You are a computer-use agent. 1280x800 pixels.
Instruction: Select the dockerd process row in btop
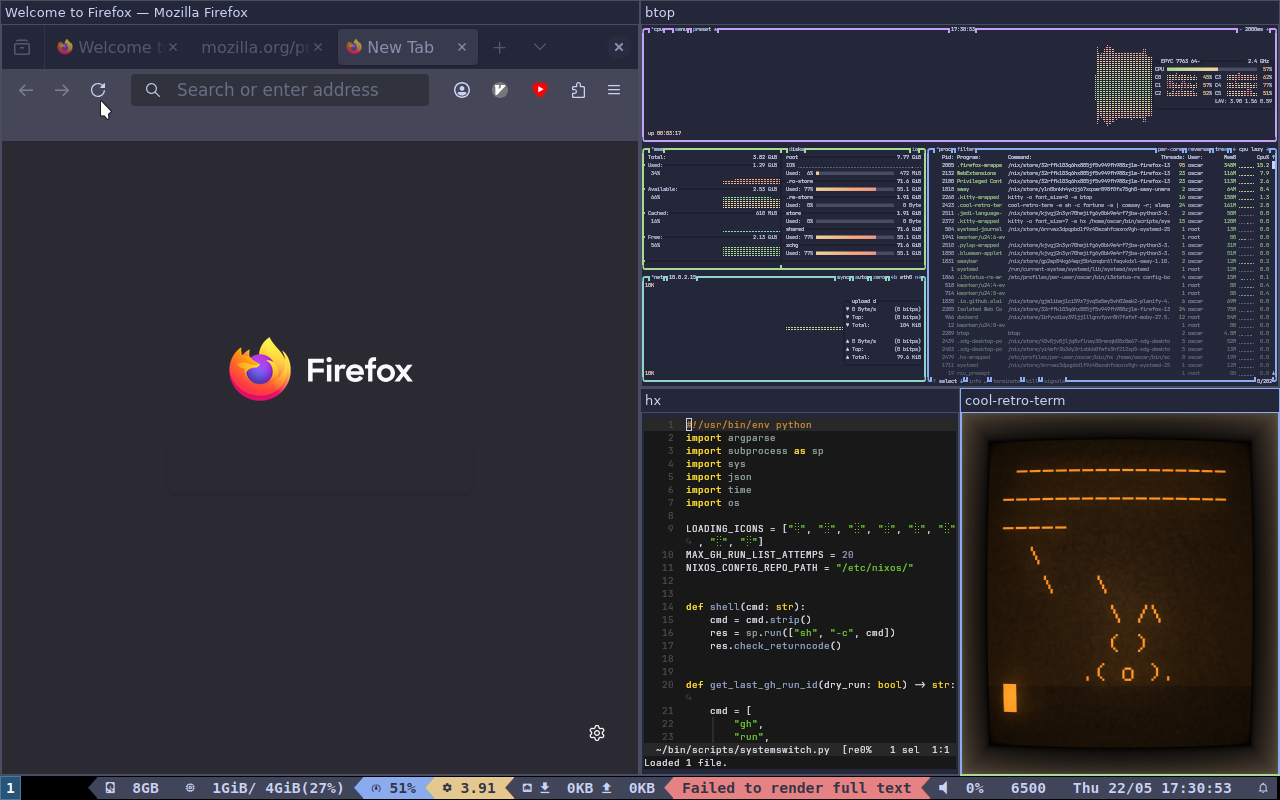[1105, 317]
